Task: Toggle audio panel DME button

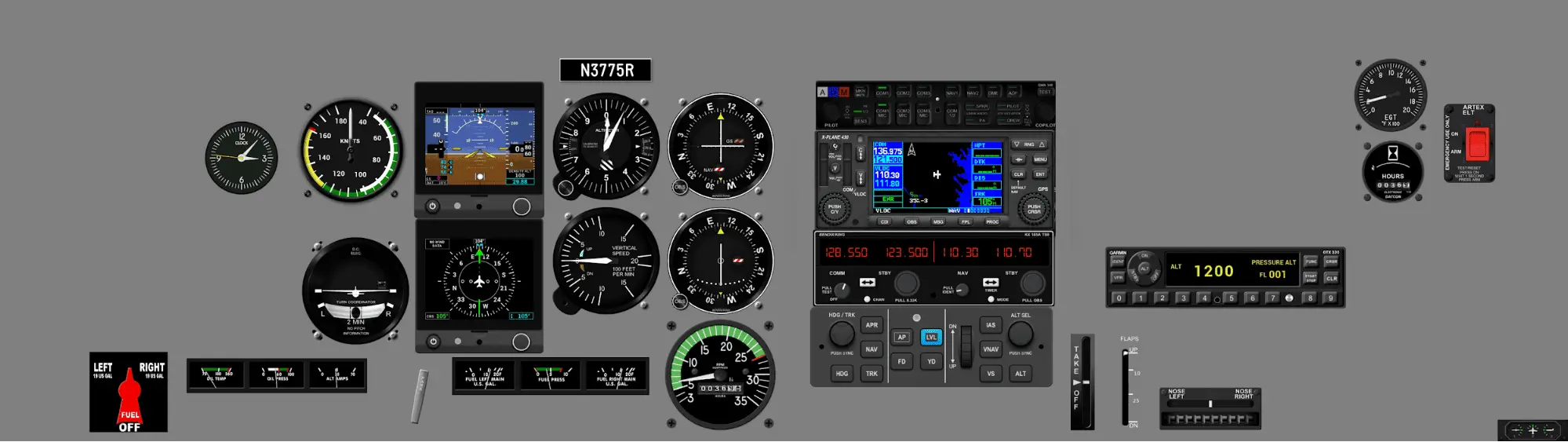Action: pos(992,92)
